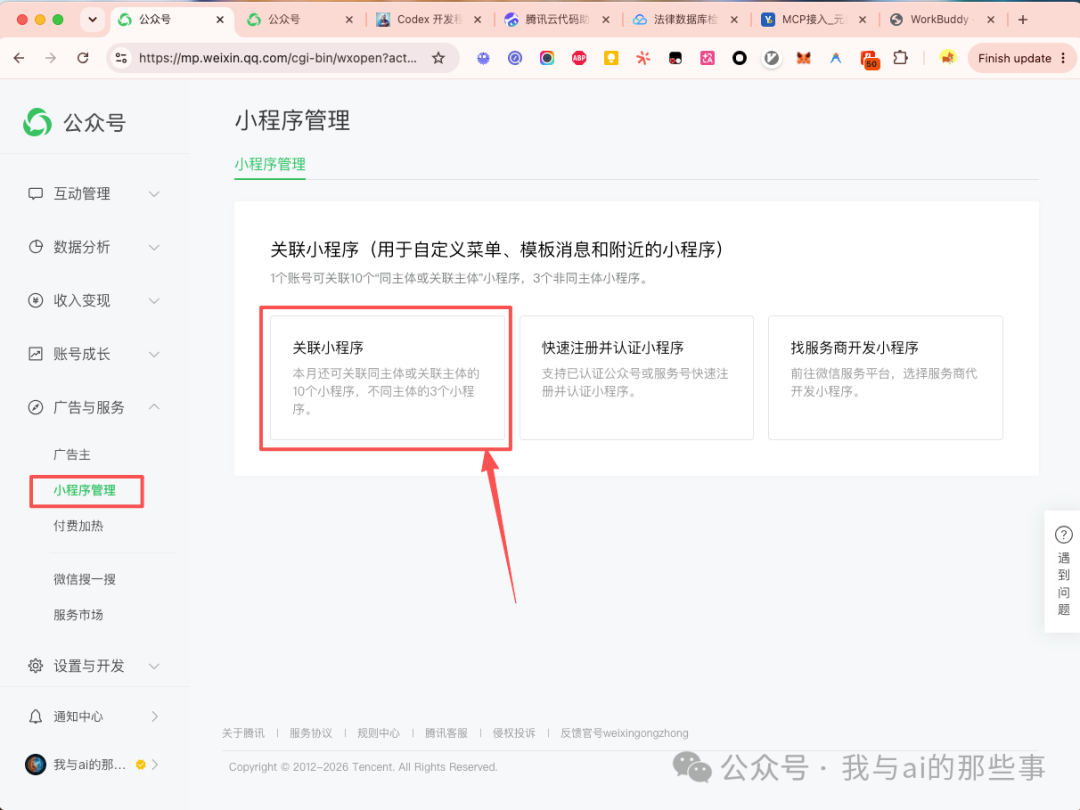Select the 小程序管理 tab under the page title
The image size is (1080, 810).
[270, 165]
